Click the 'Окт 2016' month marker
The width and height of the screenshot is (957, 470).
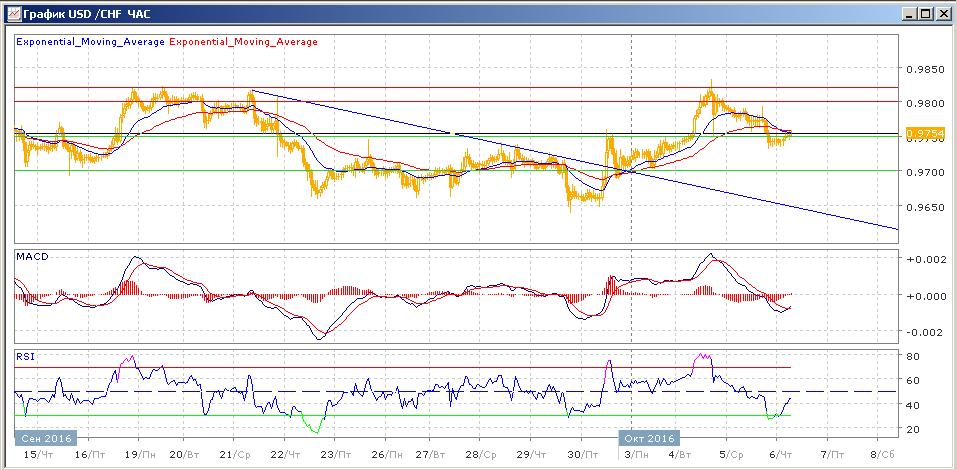pos(648,438)
